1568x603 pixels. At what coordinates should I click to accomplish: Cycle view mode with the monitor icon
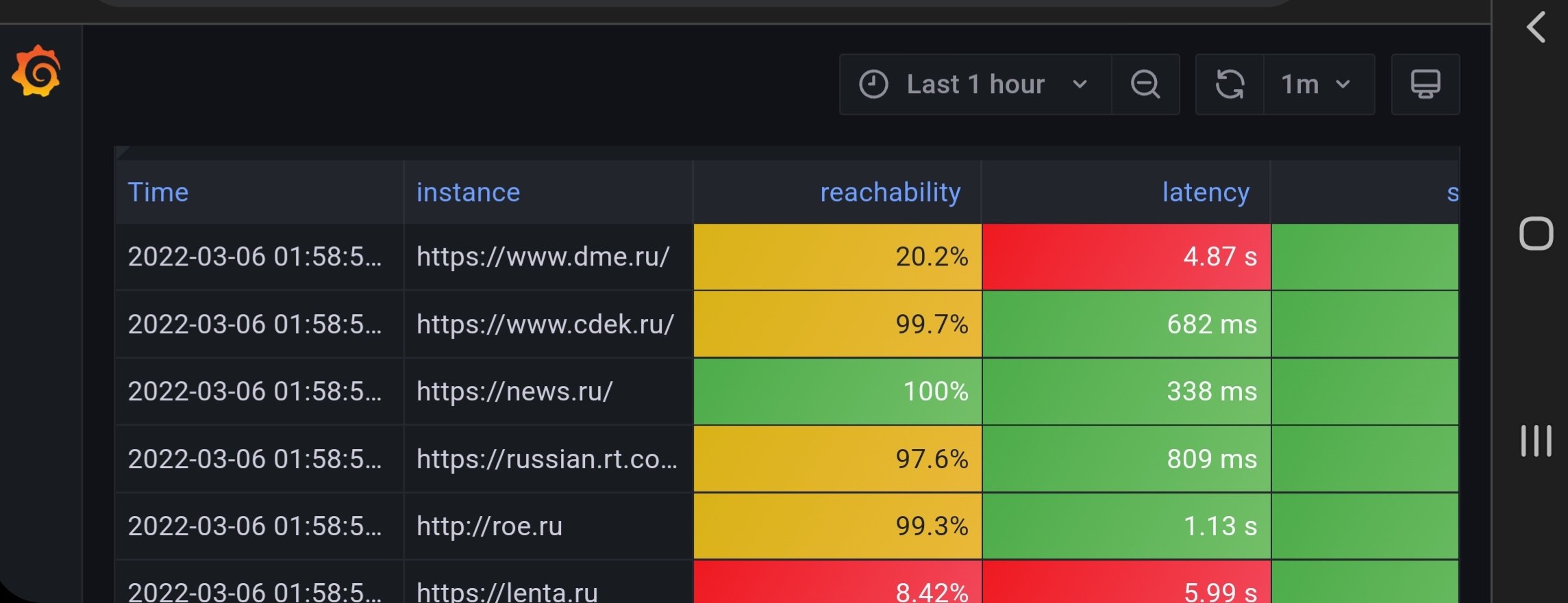(1425, 85)
